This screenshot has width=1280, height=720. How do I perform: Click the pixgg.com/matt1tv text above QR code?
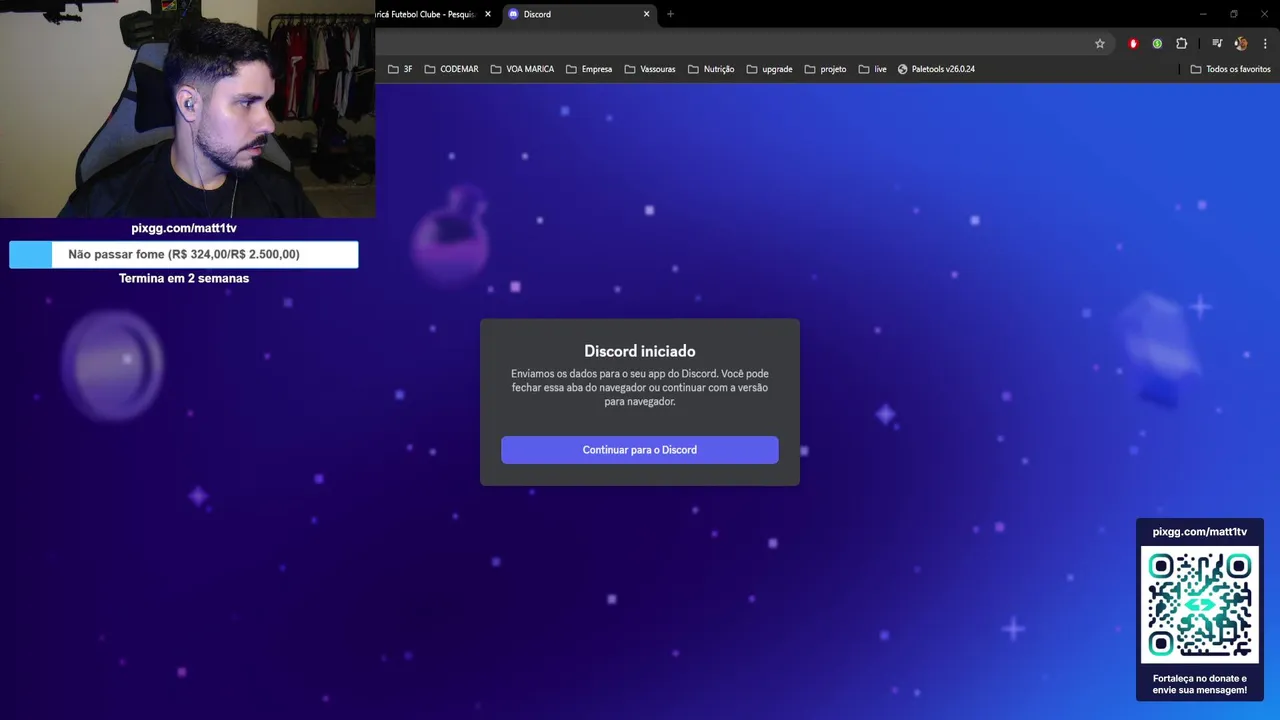click(x=1200, y=532)
